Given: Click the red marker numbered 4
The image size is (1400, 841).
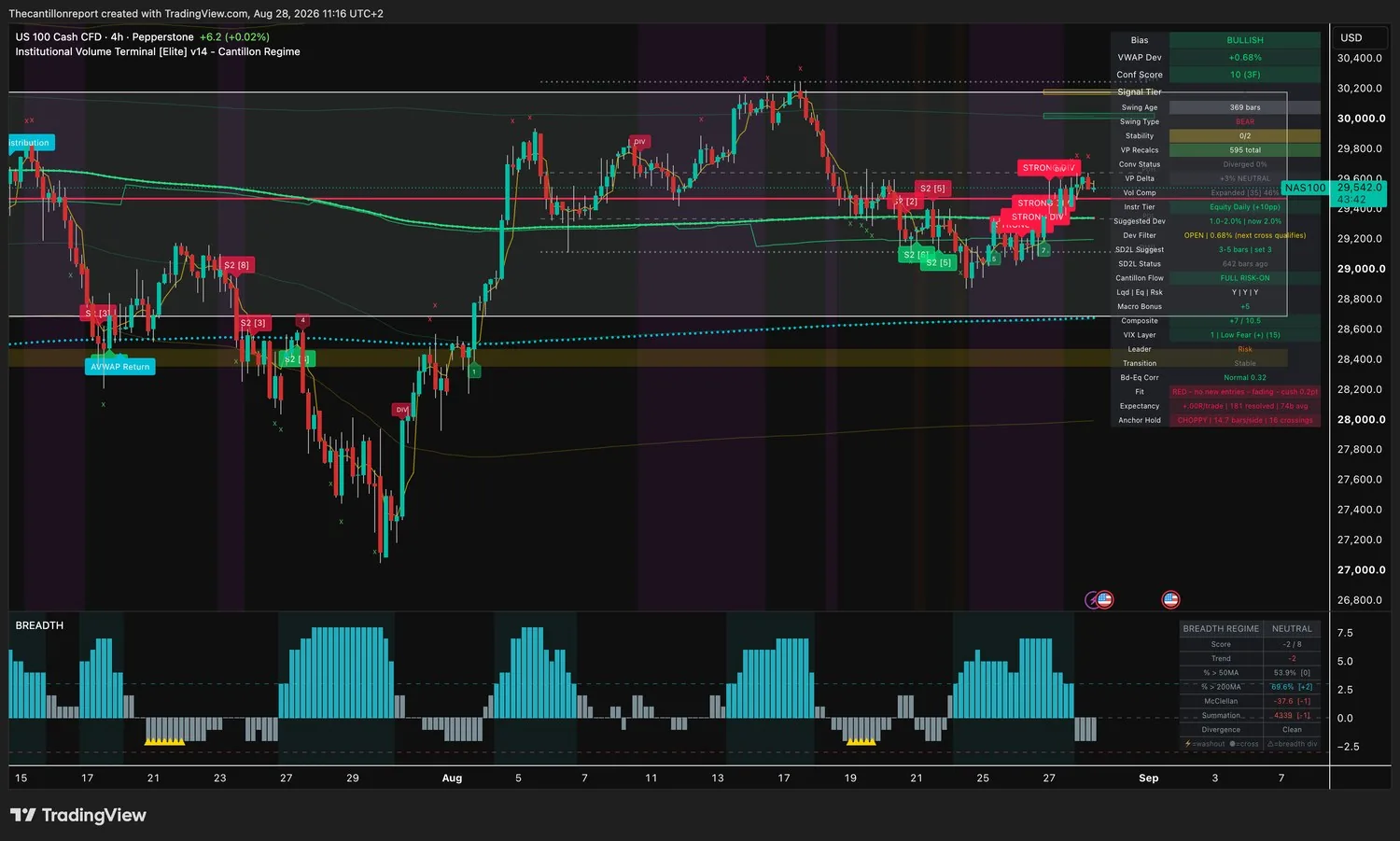Looking at the screenshot, I should [302, 321].
